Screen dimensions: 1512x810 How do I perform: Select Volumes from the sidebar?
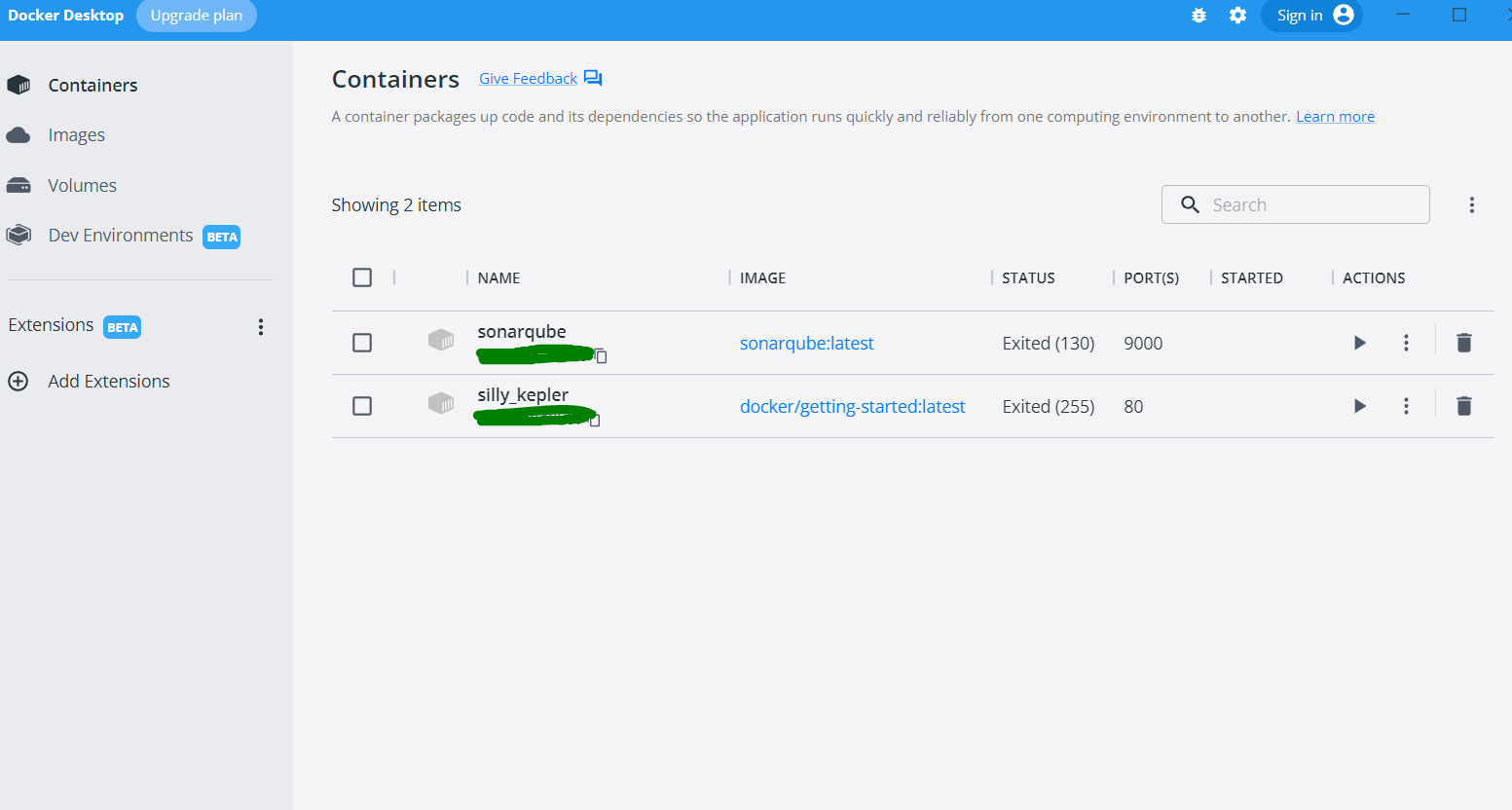[x=82, y=185]
